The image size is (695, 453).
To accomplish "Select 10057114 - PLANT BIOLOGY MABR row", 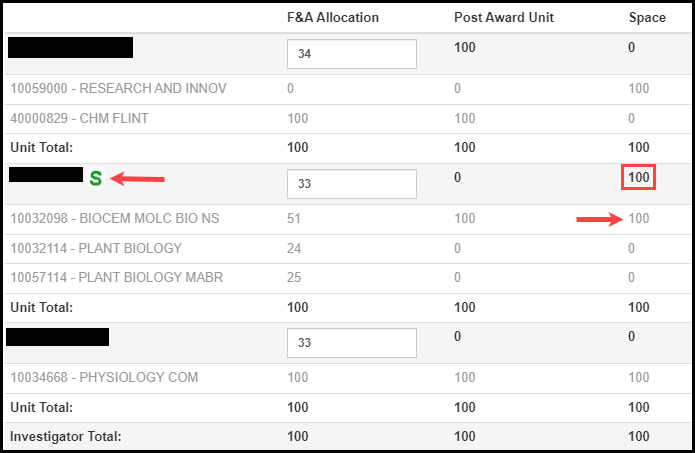I will click(x=116, y=277).
